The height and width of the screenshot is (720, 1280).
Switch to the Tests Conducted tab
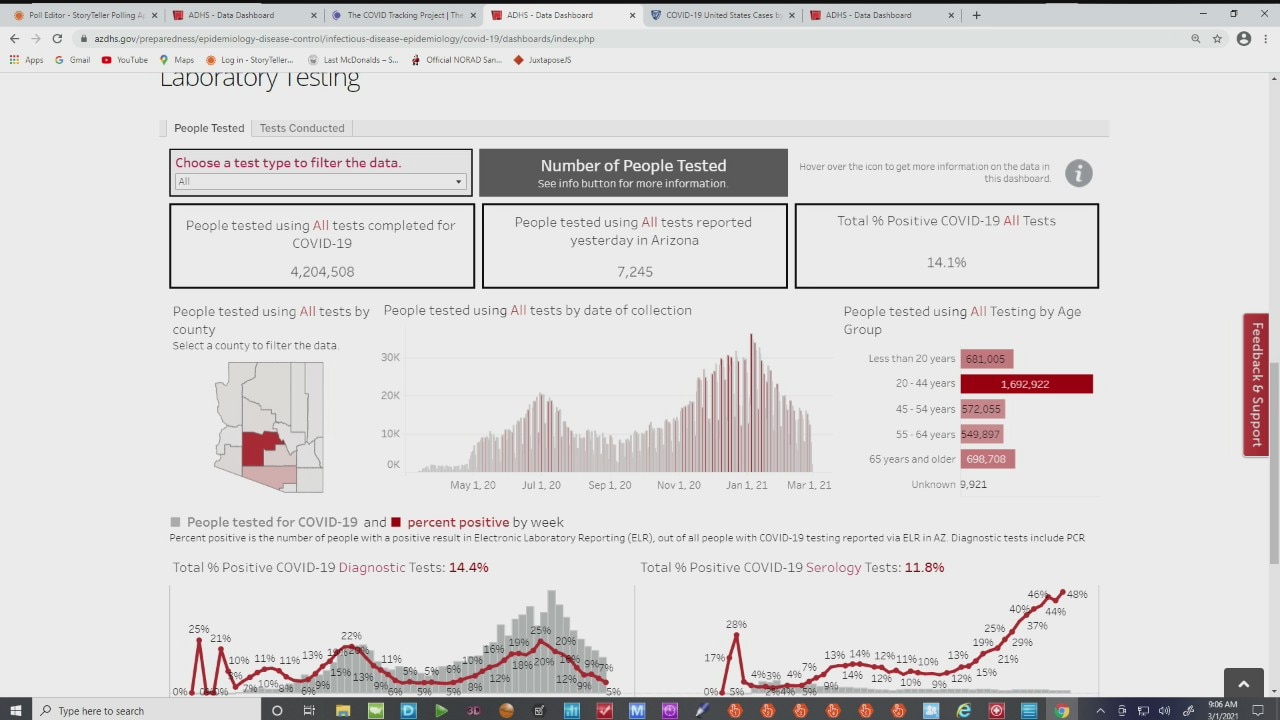pos(302,128)
